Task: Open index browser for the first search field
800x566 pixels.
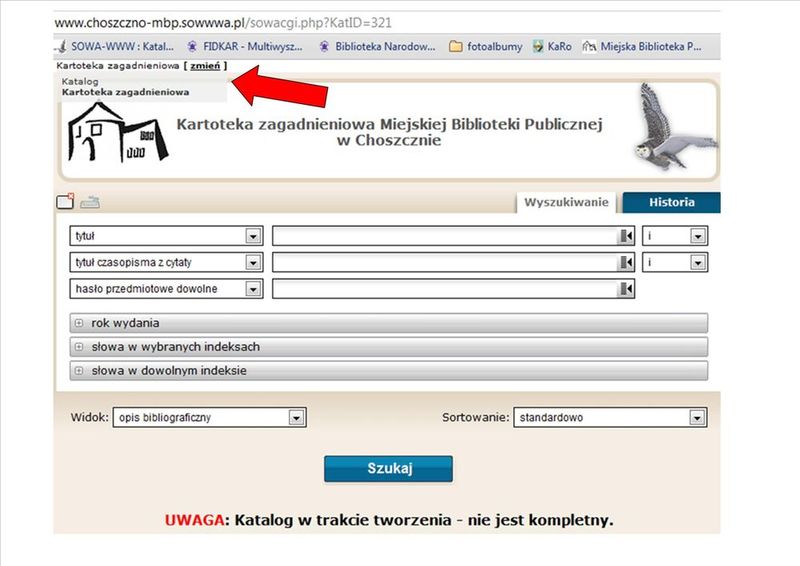Action: click(627, 236)
